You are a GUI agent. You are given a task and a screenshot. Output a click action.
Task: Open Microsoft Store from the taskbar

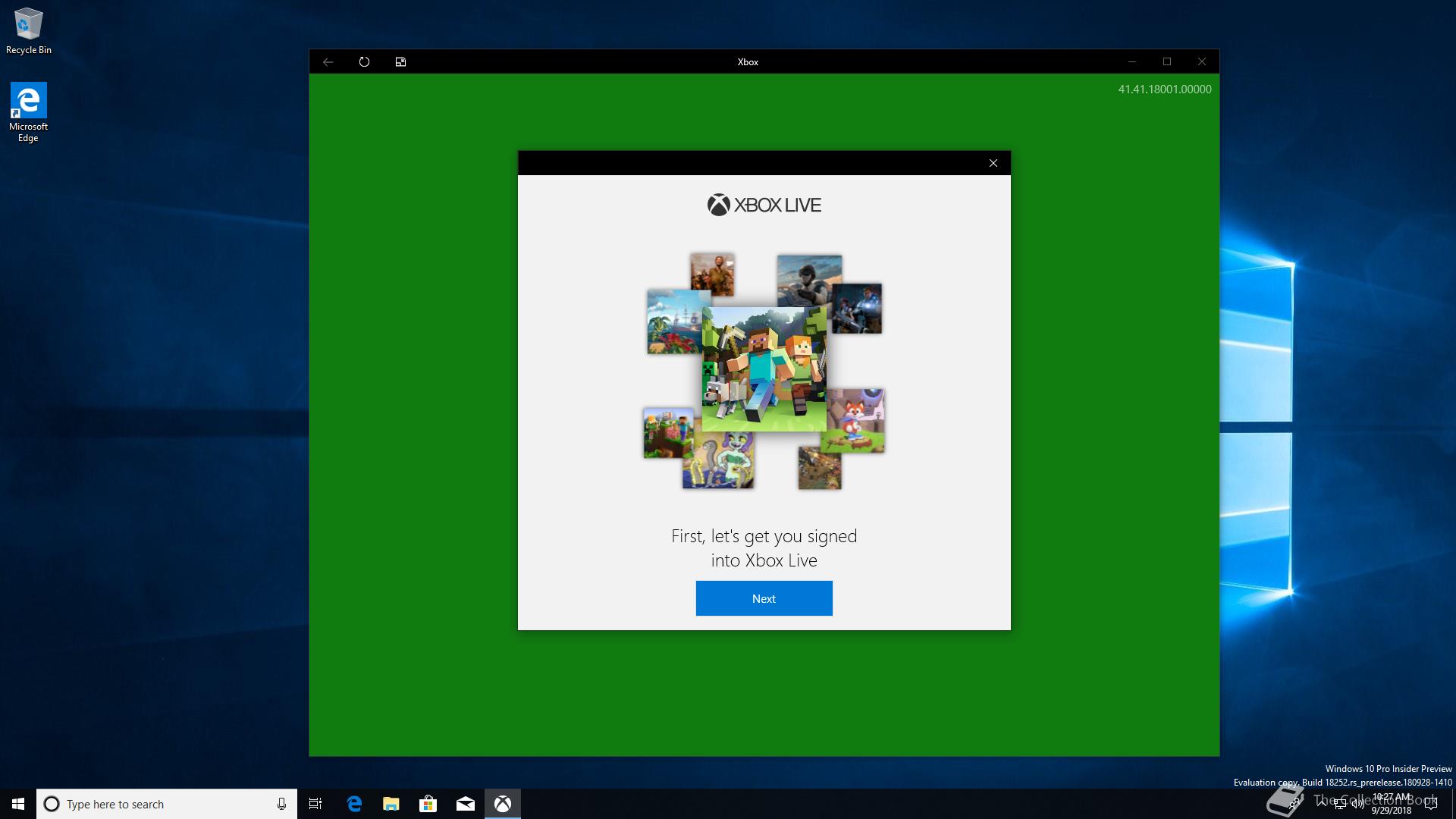428,804
